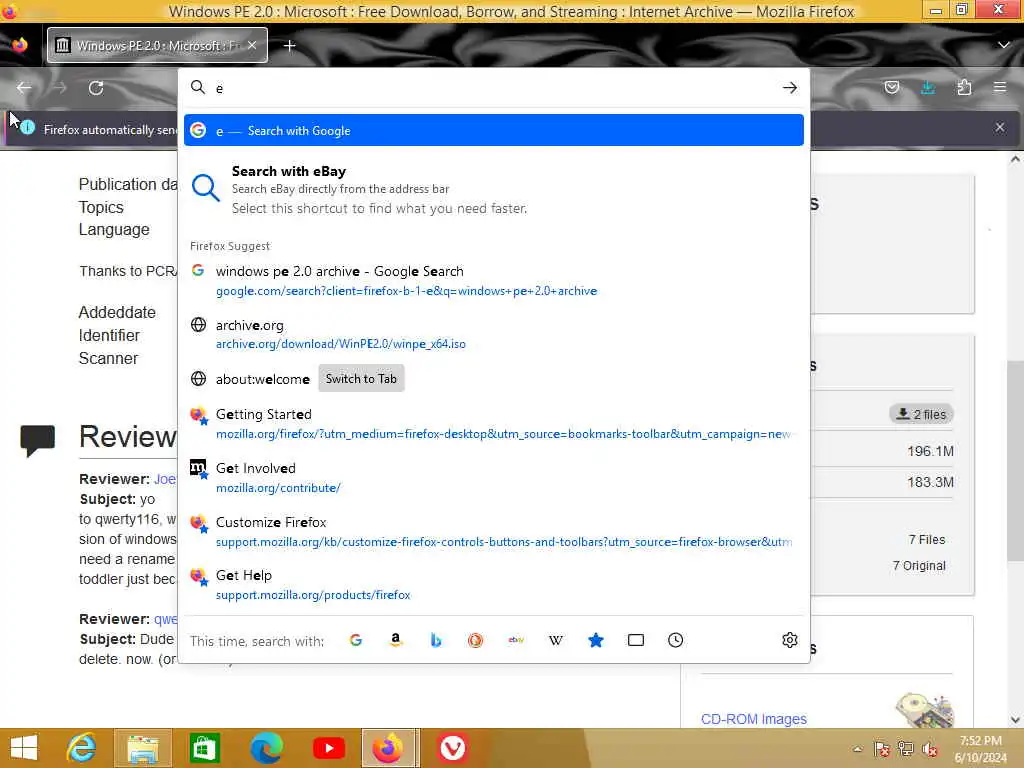Viewport: 1024px width, 768px height.
Task: Close the Windows PE 2.0 tab
Action: click(x=252, y=45)
